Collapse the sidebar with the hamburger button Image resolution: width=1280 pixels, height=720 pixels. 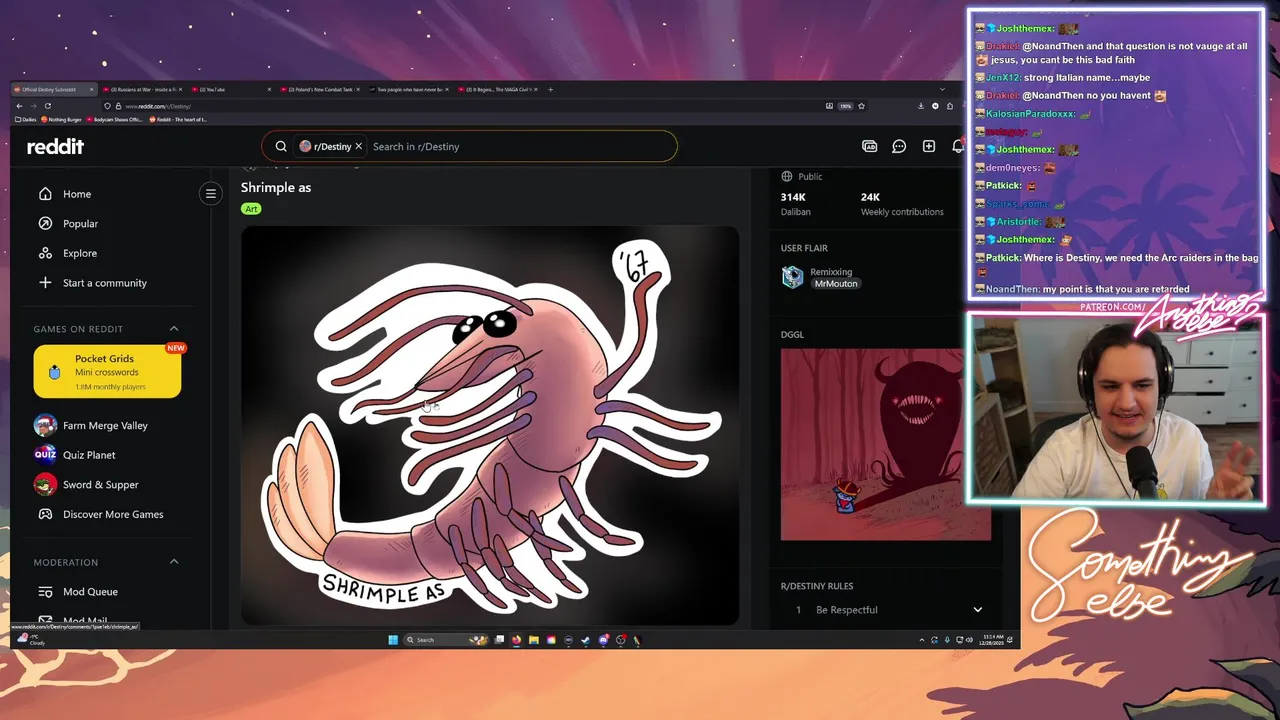click(x=210, y=193)
